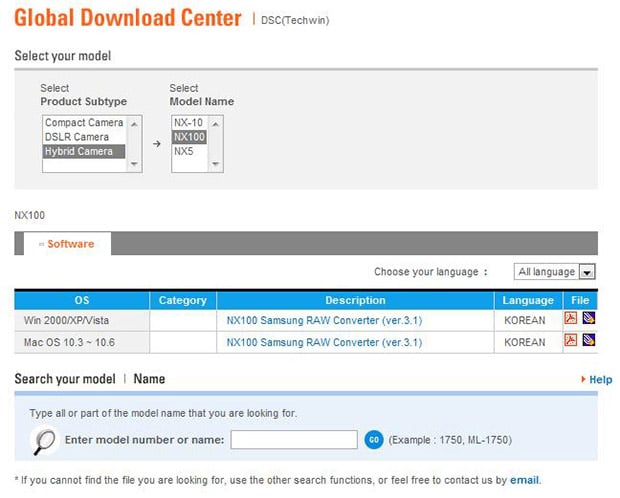Click the Description column header

pos(355,300)
